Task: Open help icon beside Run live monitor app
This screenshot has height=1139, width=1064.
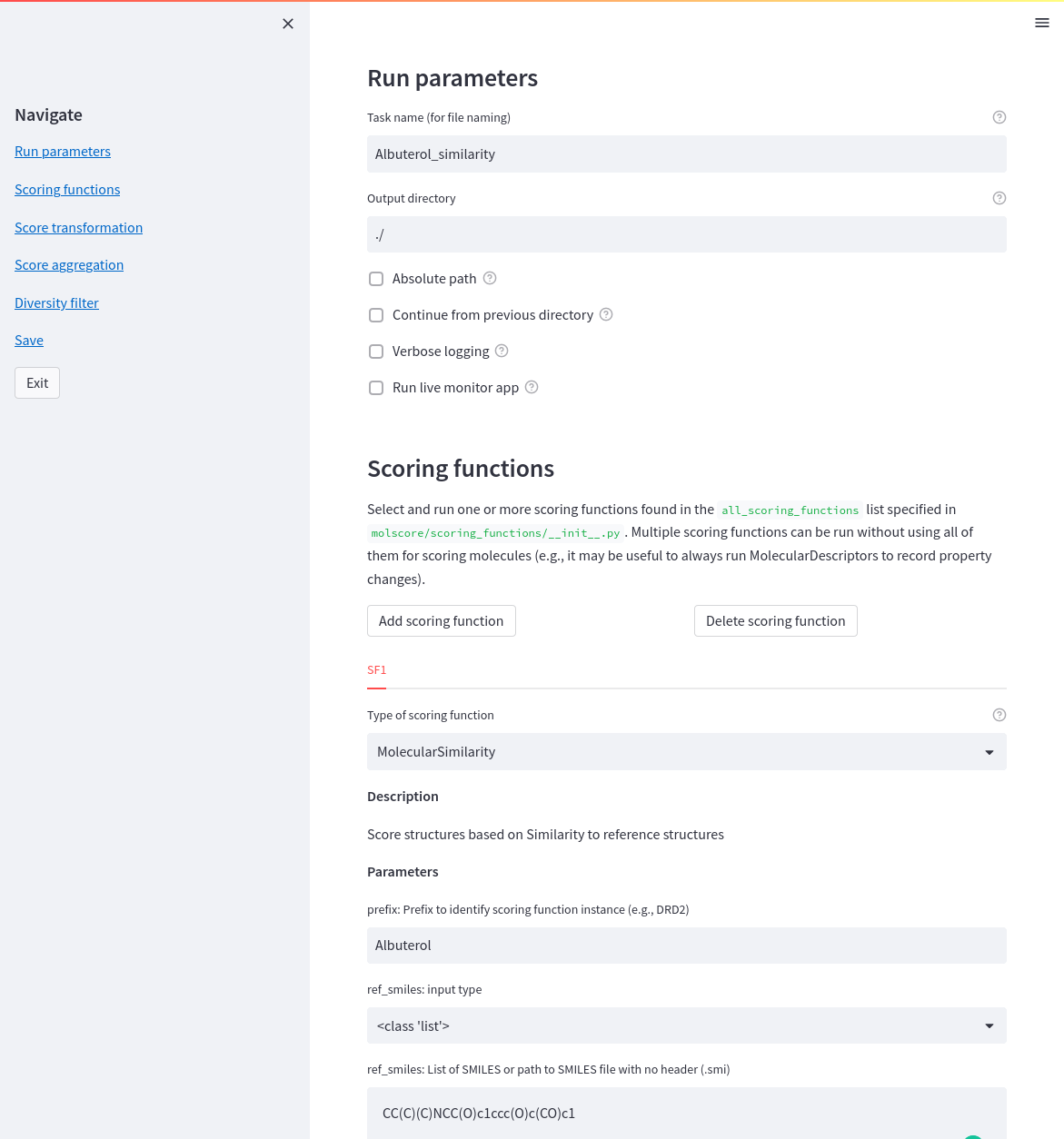Action: pyautogui.click(x=532, y=387)
